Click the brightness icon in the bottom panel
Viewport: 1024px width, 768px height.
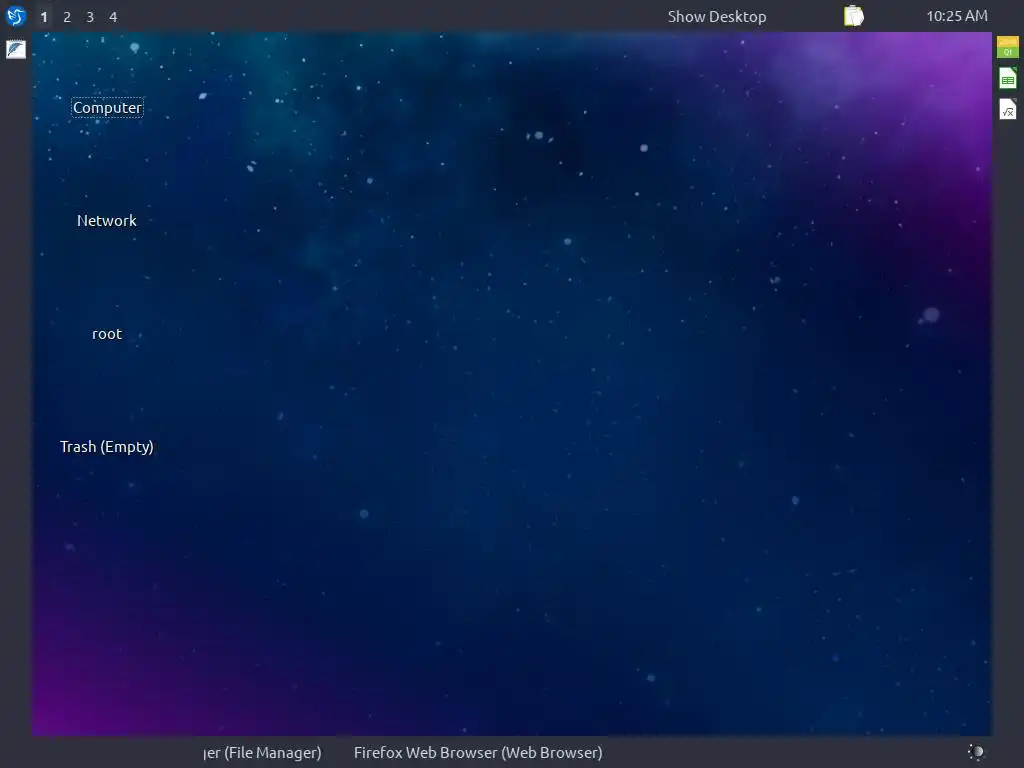point(976,752)
